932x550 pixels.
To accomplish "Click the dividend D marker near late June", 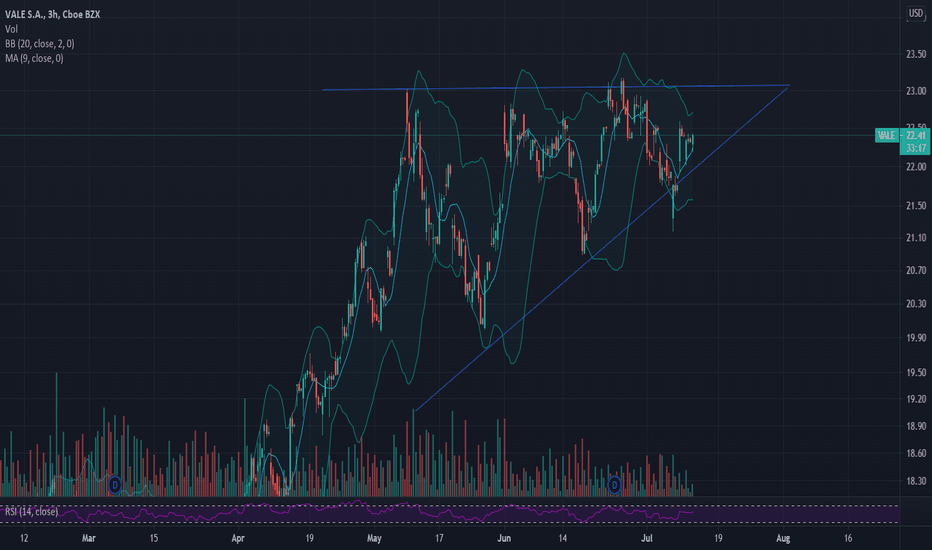I will pos(615,485).
